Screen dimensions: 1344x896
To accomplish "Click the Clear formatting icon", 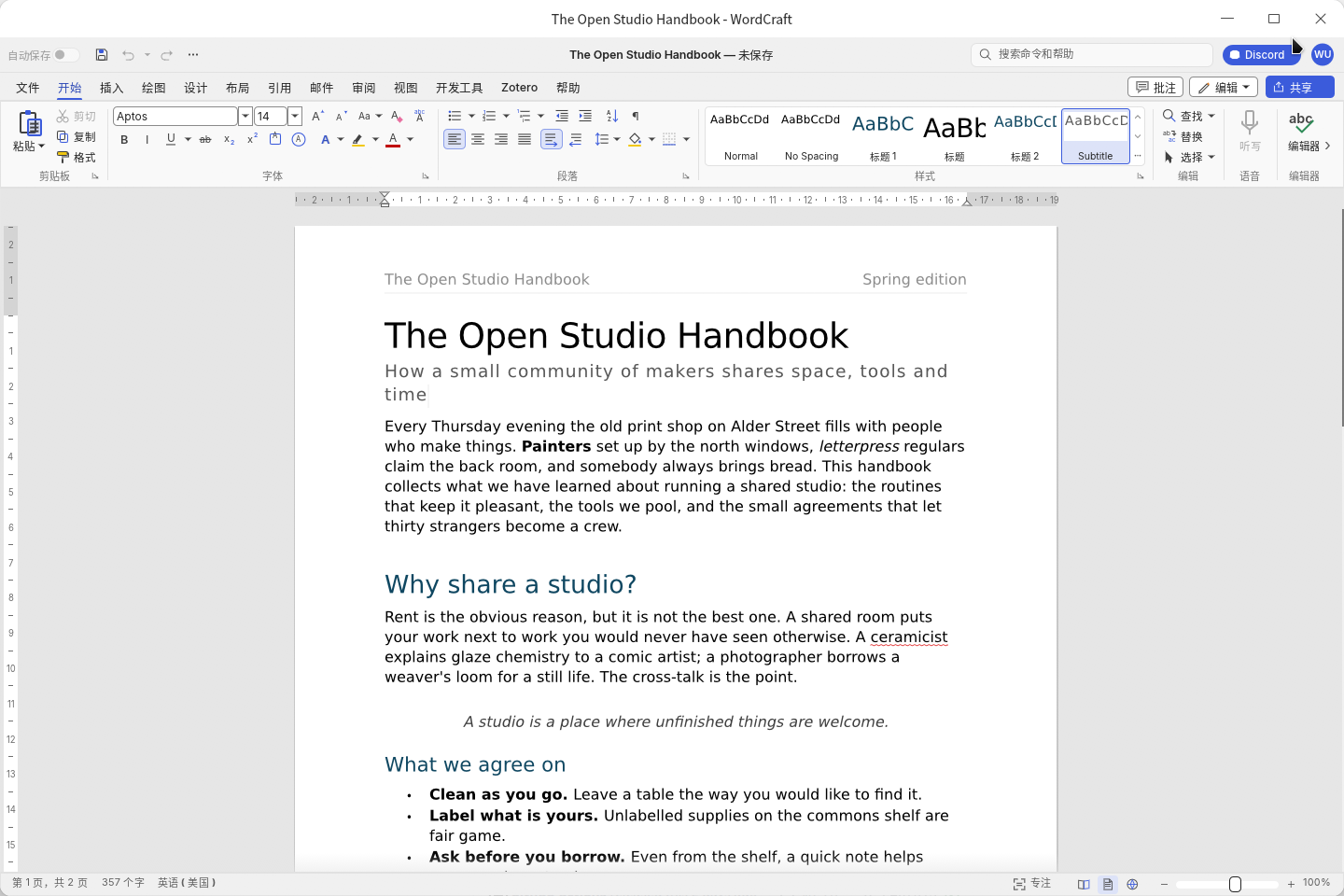I will point(396,116).
